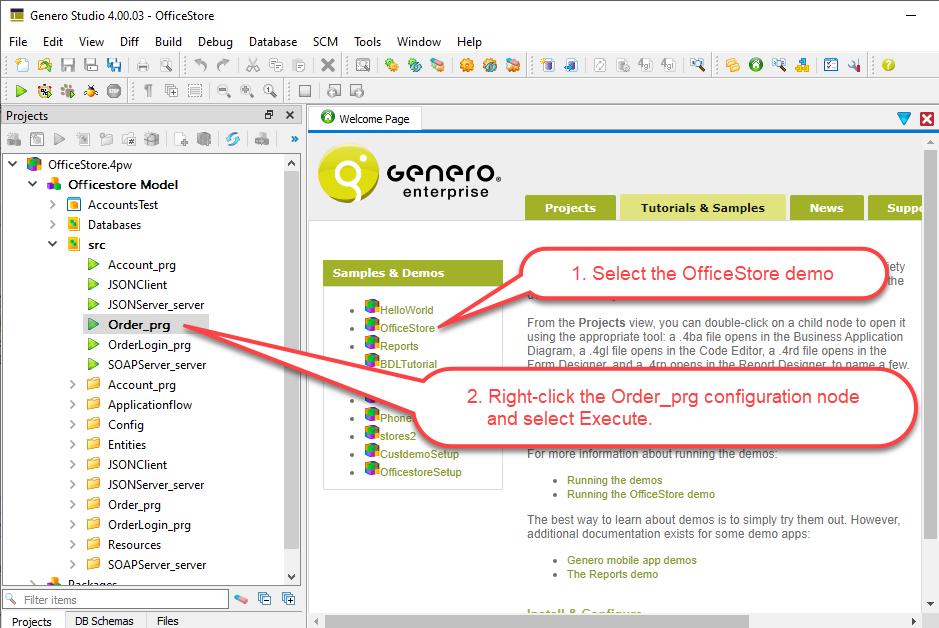
Task: Collapse the src folder node
Action: pos(52,244)
